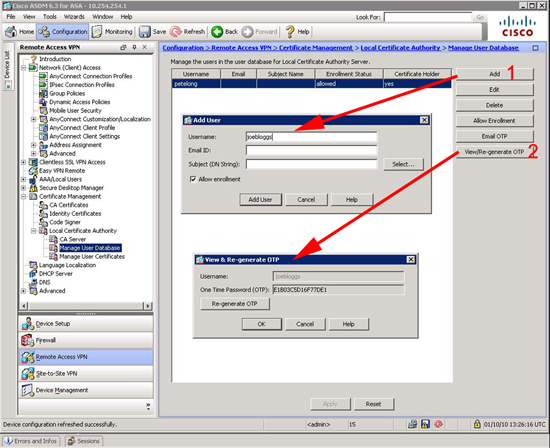Select IPsec Connection Profiles tree item
This screenshot has height=448, width=550.
click(82, 85)
